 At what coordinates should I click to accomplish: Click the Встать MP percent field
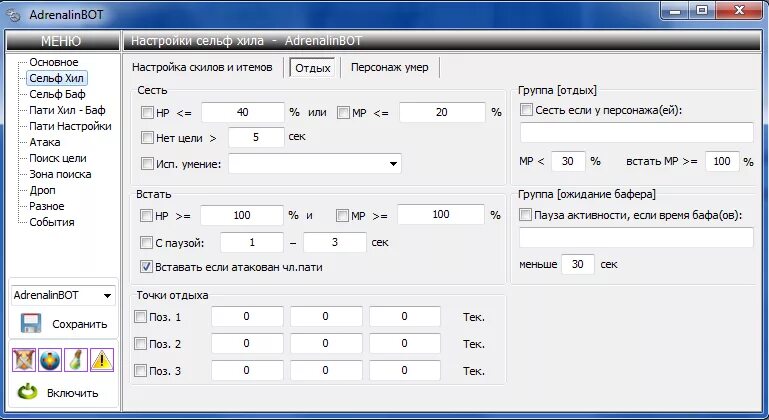[x=441, y=214]
